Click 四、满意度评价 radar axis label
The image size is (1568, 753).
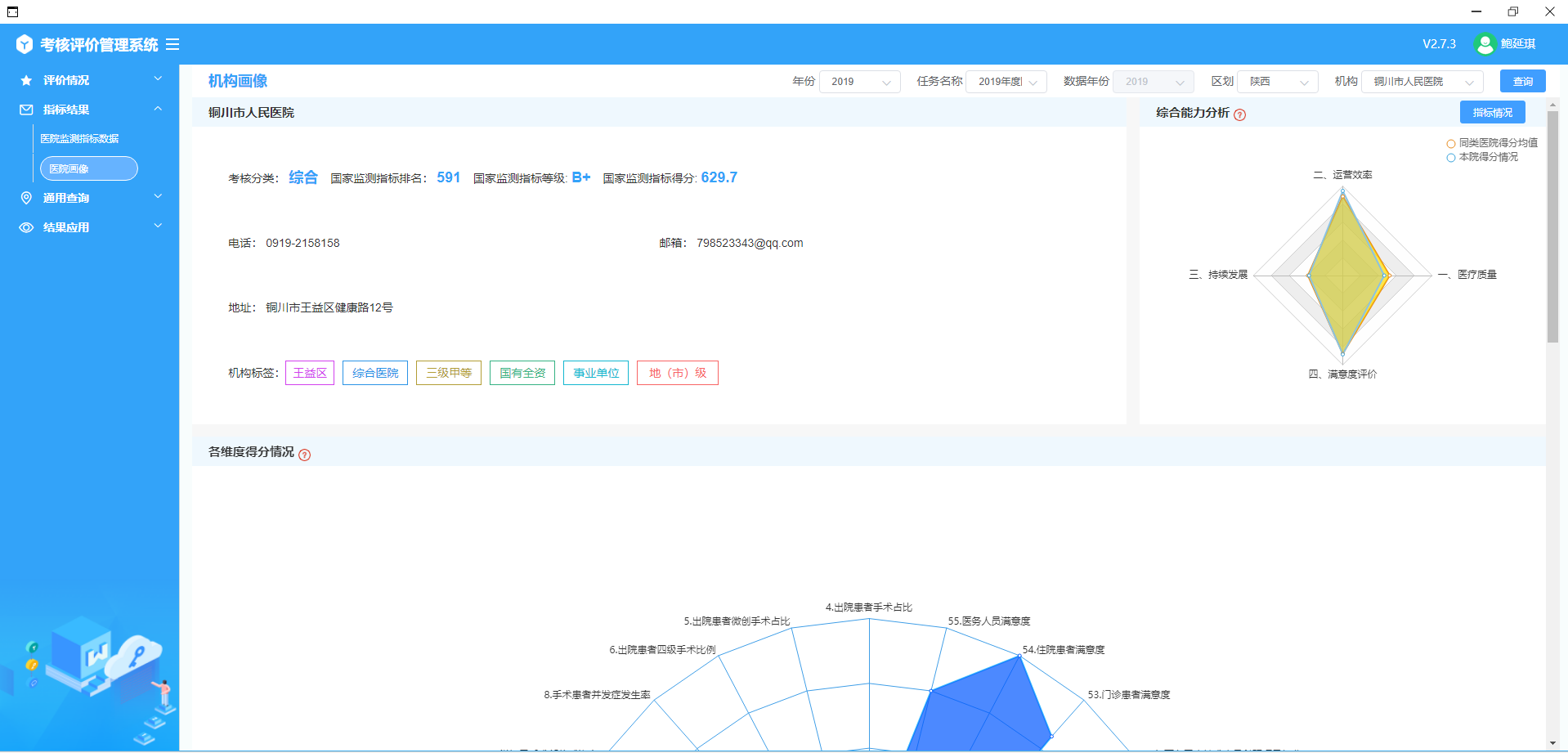(1342, 374)
